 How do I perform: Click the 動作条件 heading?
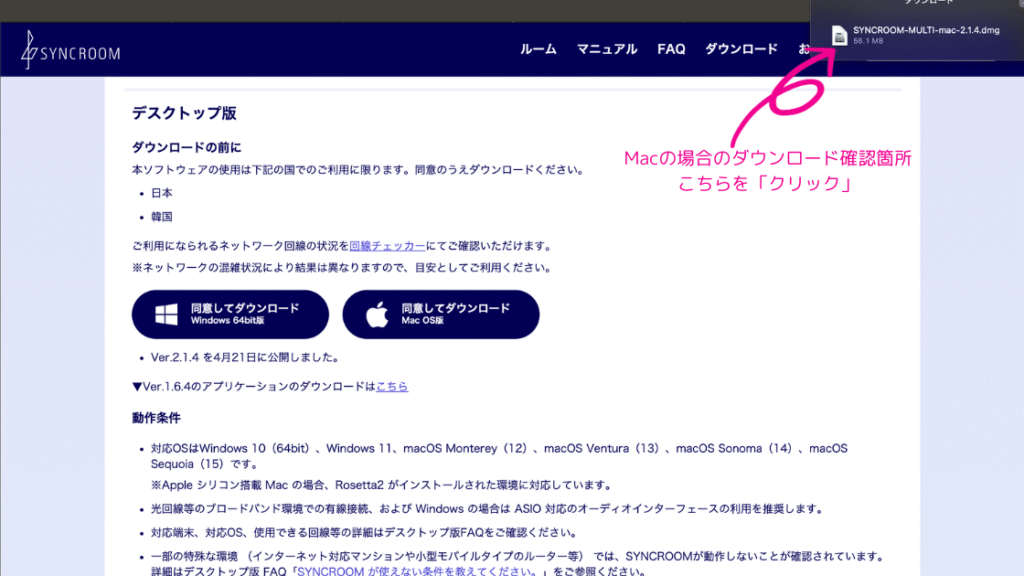156,418
